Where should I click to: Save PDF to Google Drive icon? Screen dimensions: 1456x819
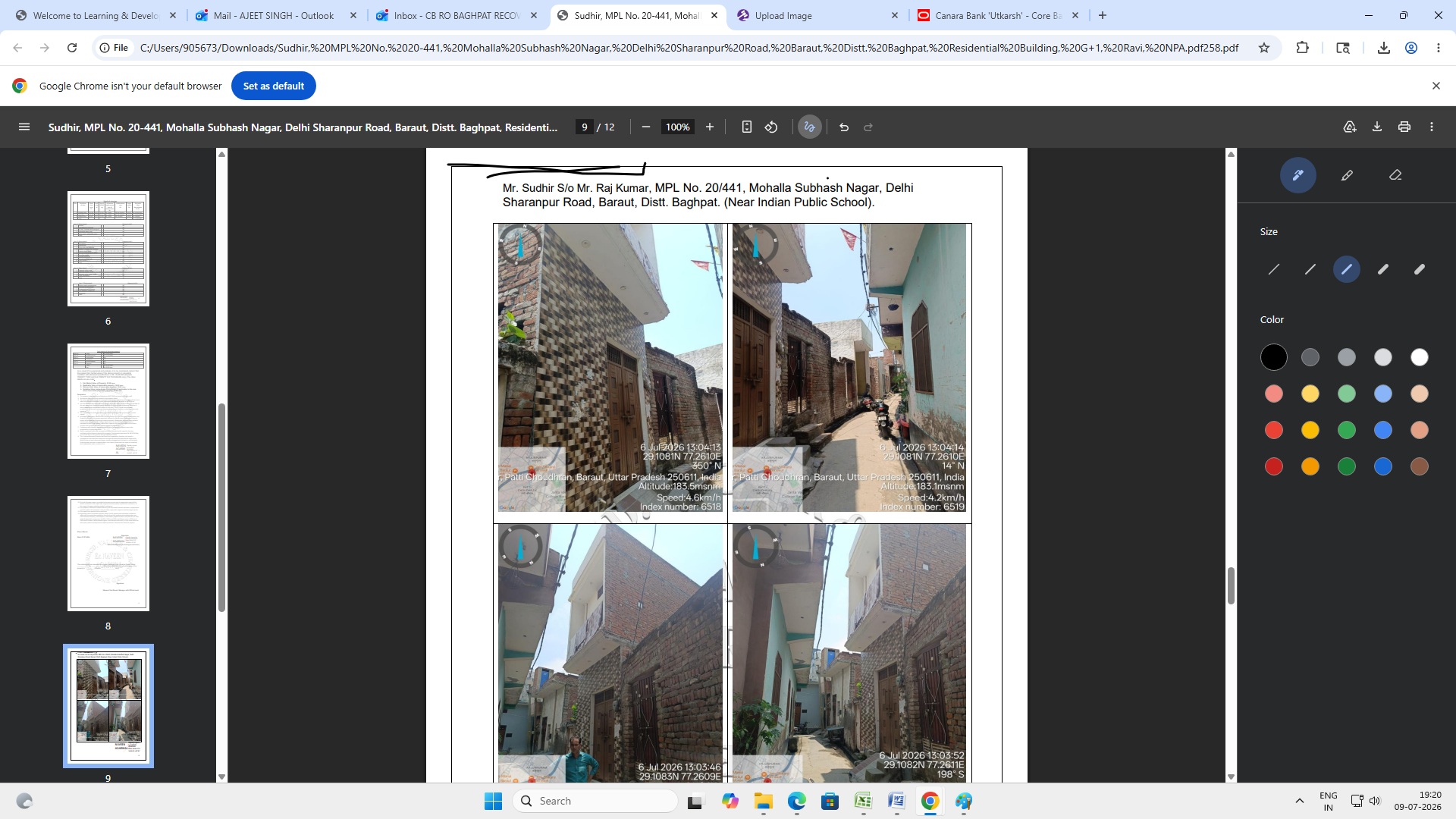(x=1350, y=127)
